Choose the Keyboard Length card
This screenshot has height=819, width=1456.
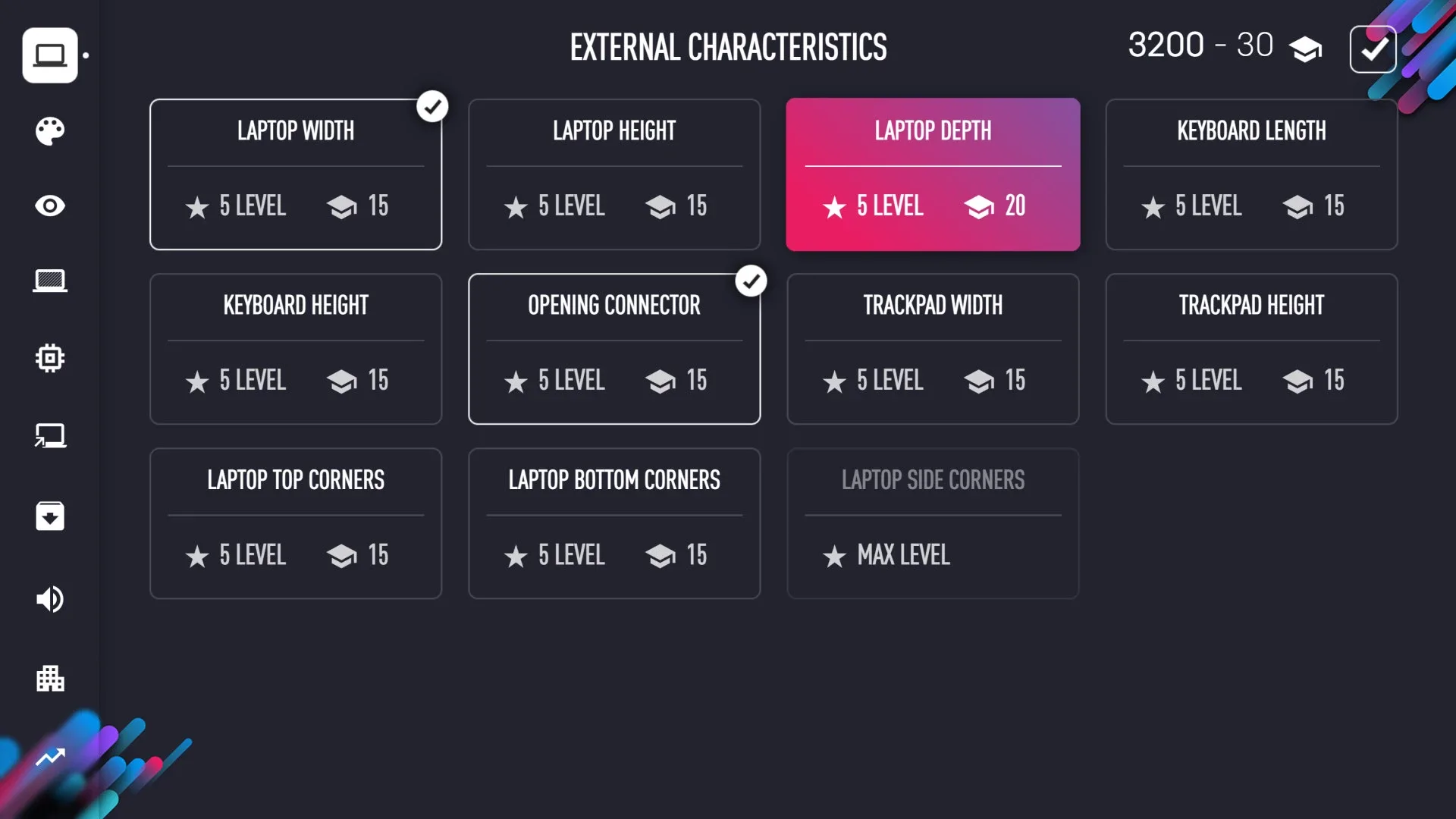click(1251, 174)
